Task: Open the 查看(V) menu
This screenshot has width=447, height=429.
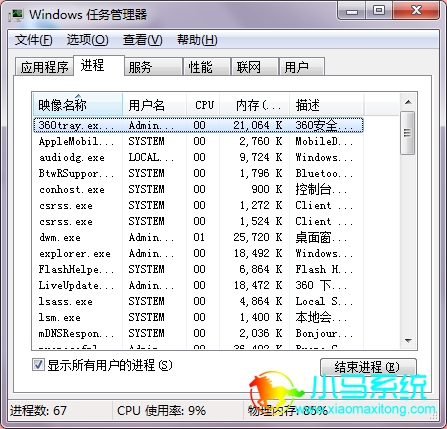Action: tap(142, 40)
